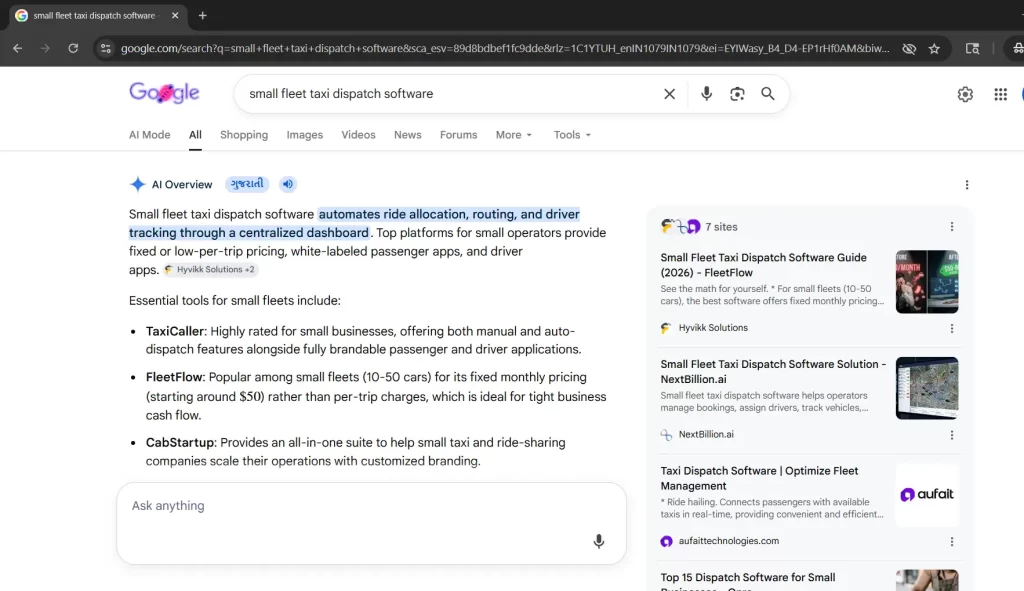This screenshot has height=591, width=1024.
Task: Open a new browser tab
Action: (x=202, y=16)
